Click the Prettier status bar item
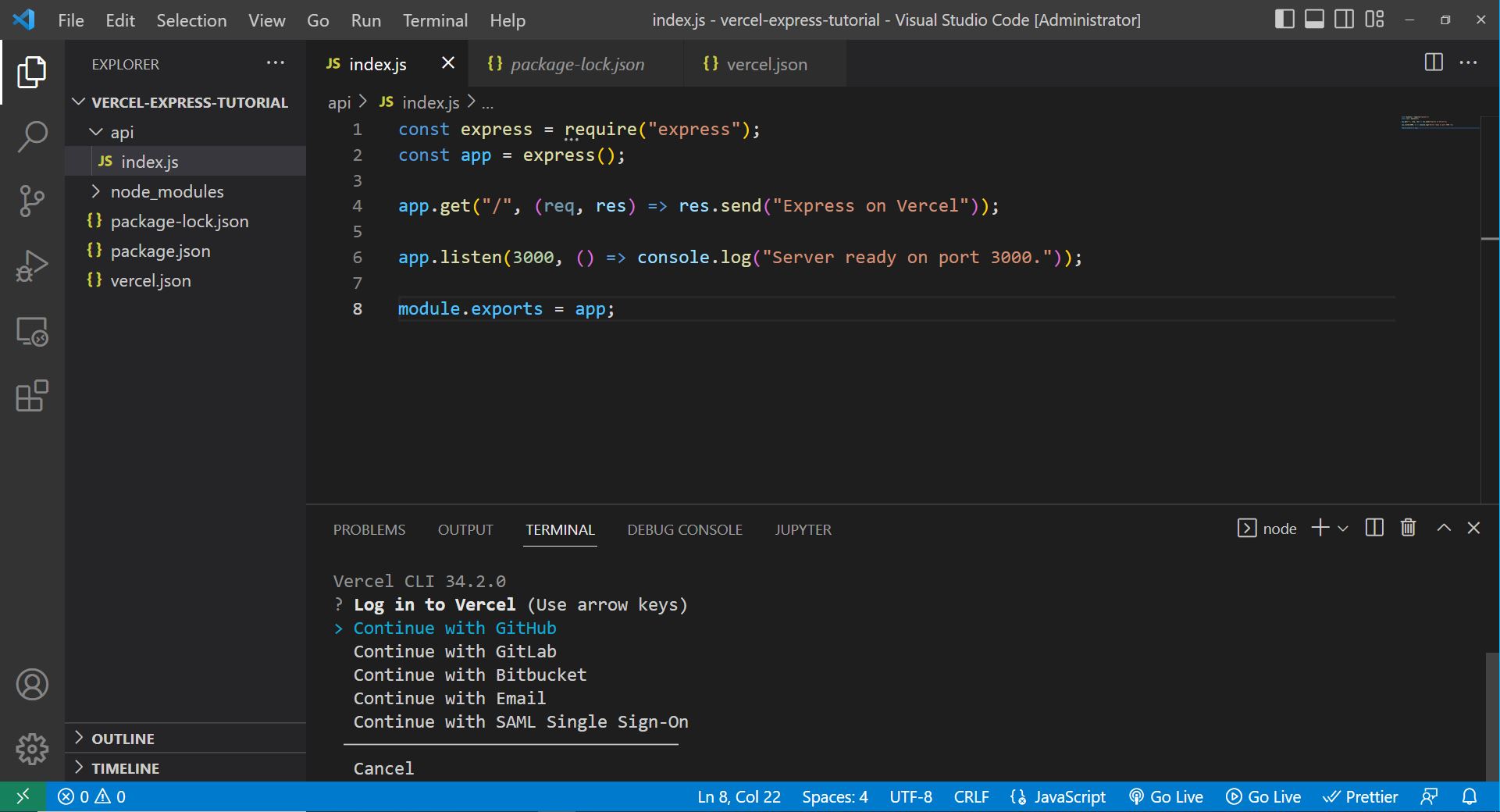1500x812 pixels. [1359, 796]
